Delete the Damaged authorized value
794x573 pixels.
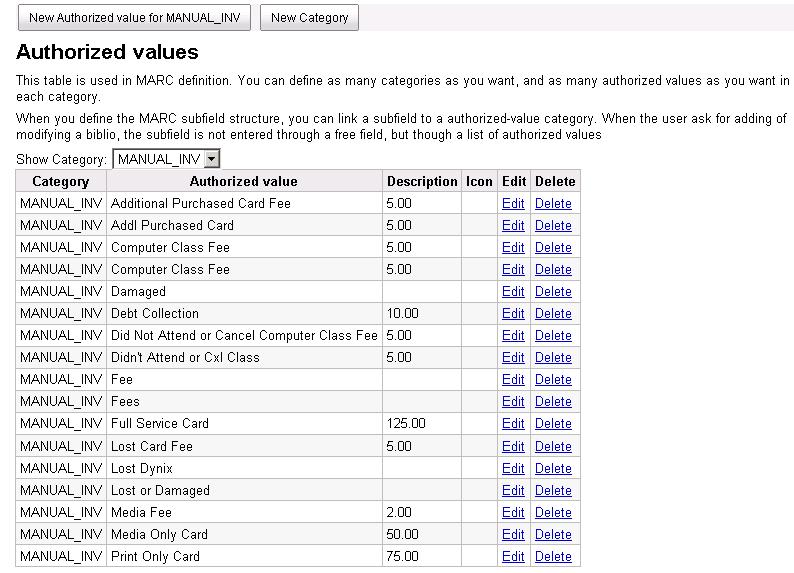pos(553,291)
